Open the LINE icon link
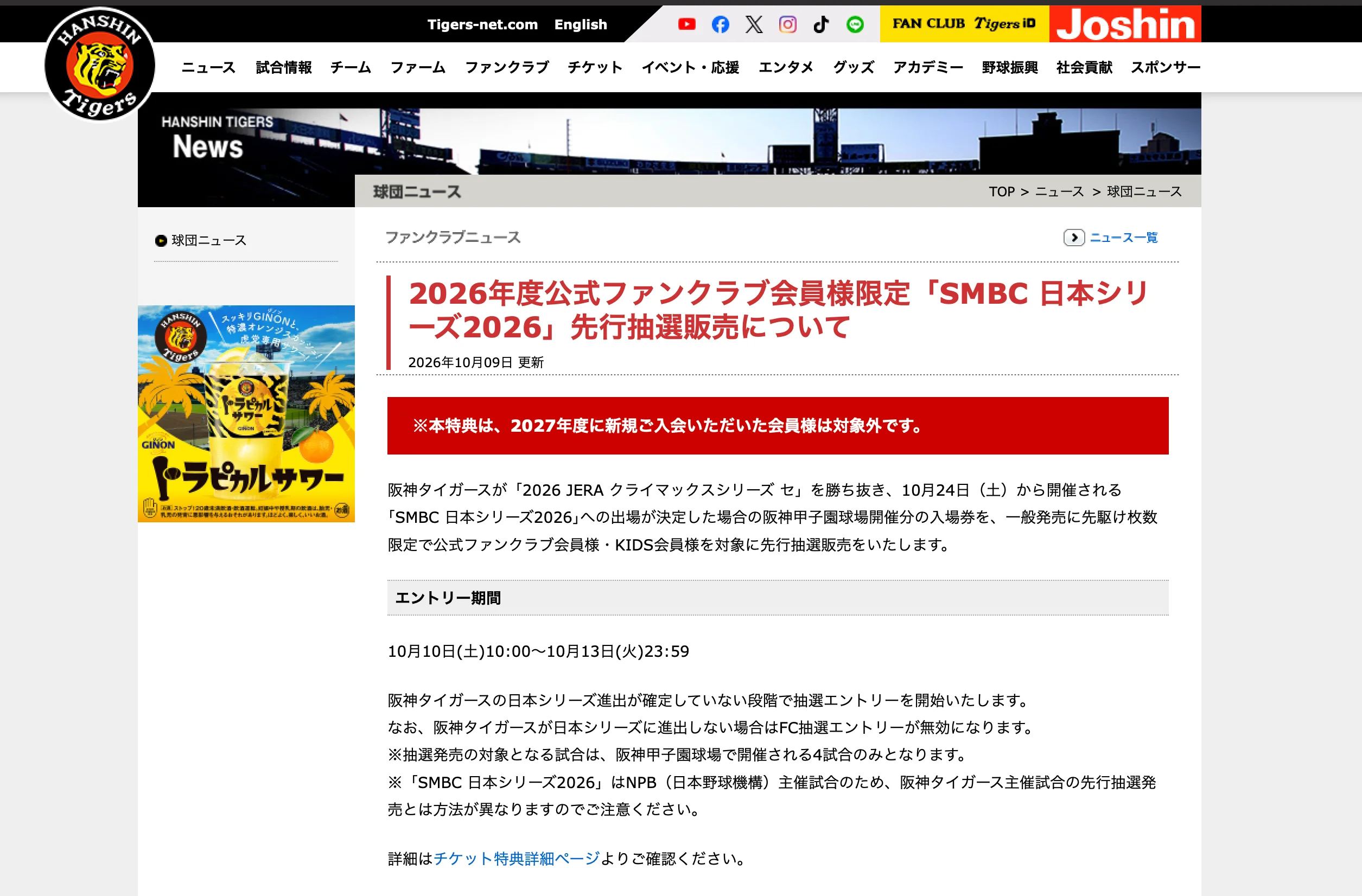The width and height of the screenshot is (1362, 896). click(x=855, y=24)
